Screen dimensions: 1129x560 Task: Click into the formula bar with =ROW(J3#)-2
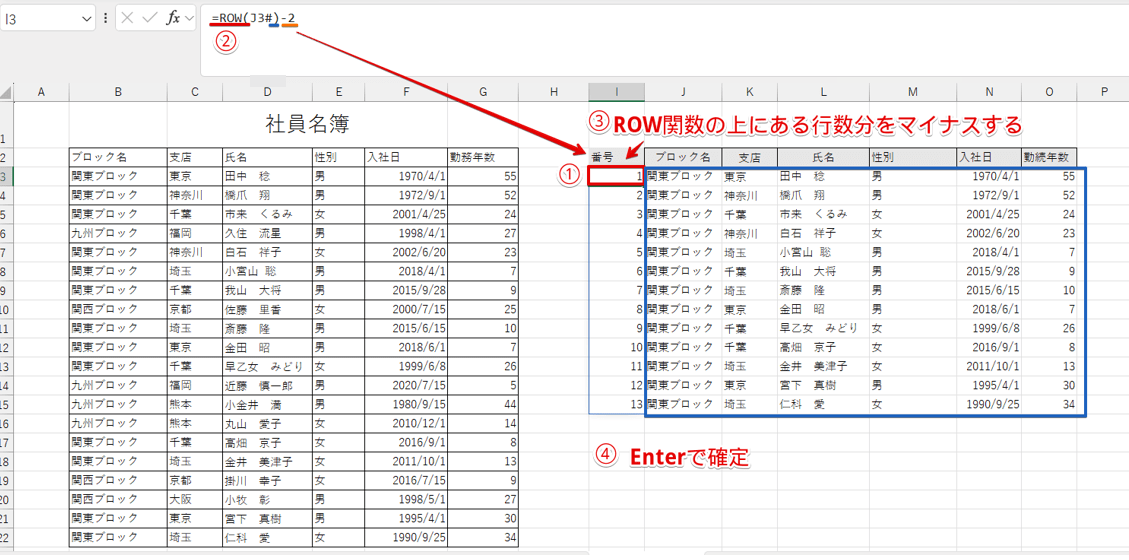[x=600, y=18]
